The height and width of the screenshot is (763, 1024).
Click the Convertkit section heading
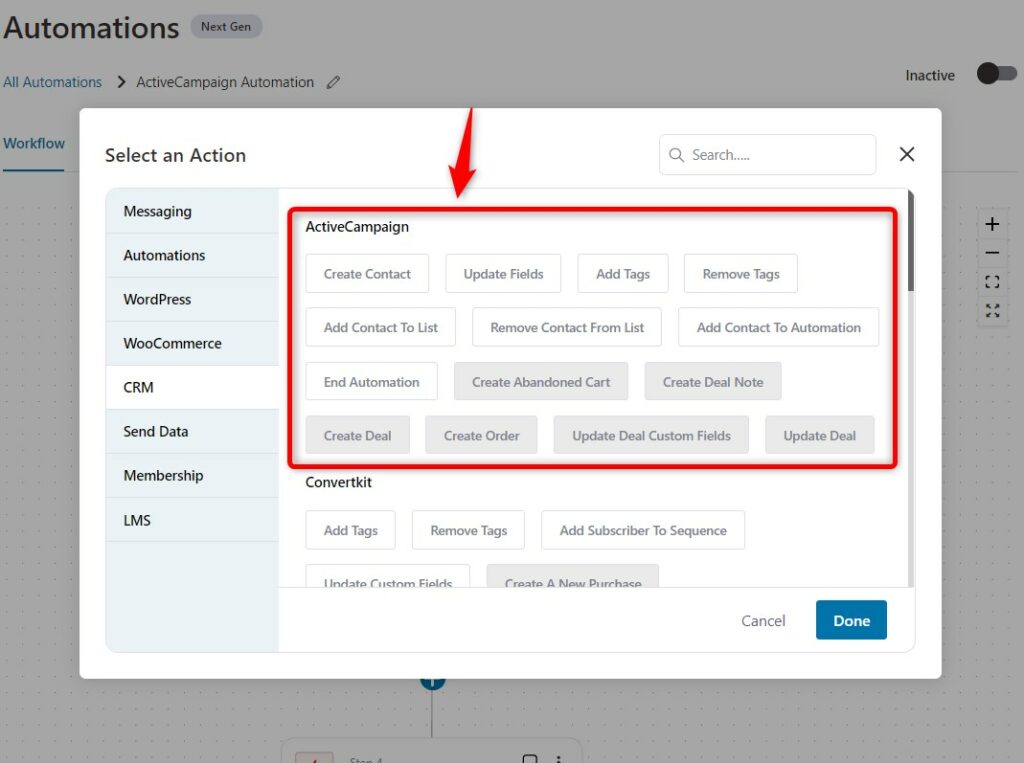pyautogui.click(x=338, y=482)
